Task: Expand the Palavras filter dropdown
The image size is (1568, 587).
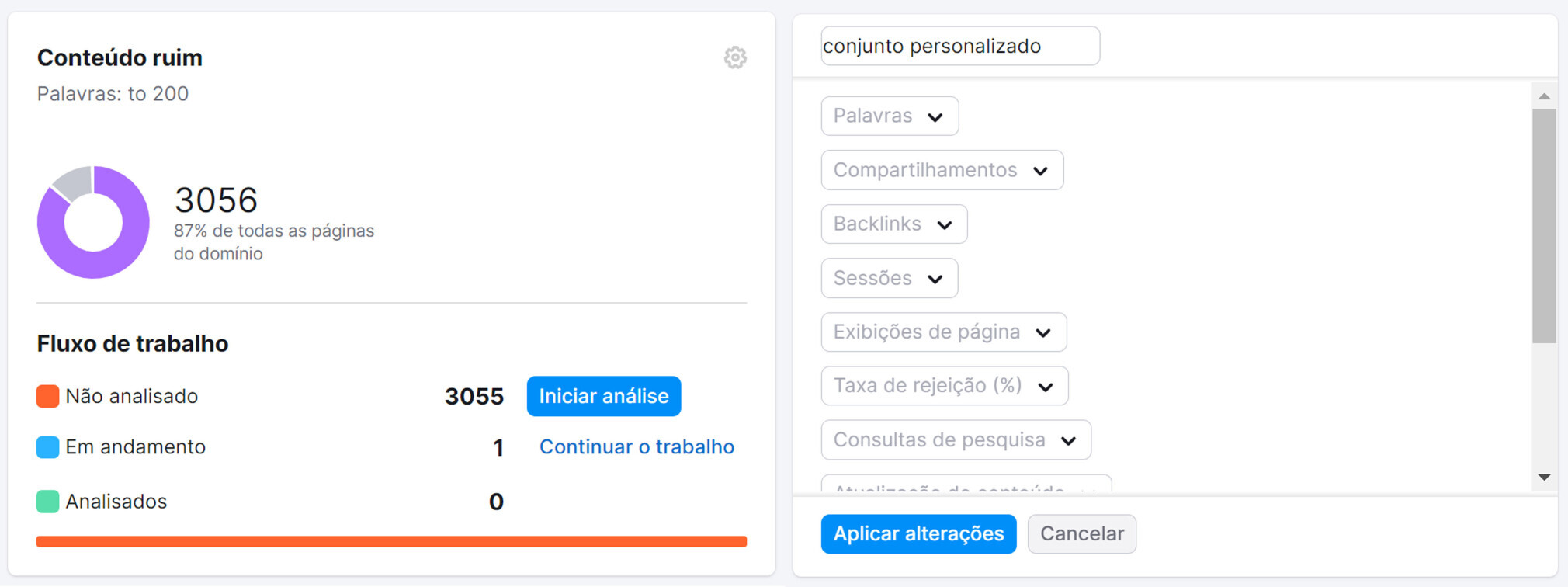Action: point(889,116)
